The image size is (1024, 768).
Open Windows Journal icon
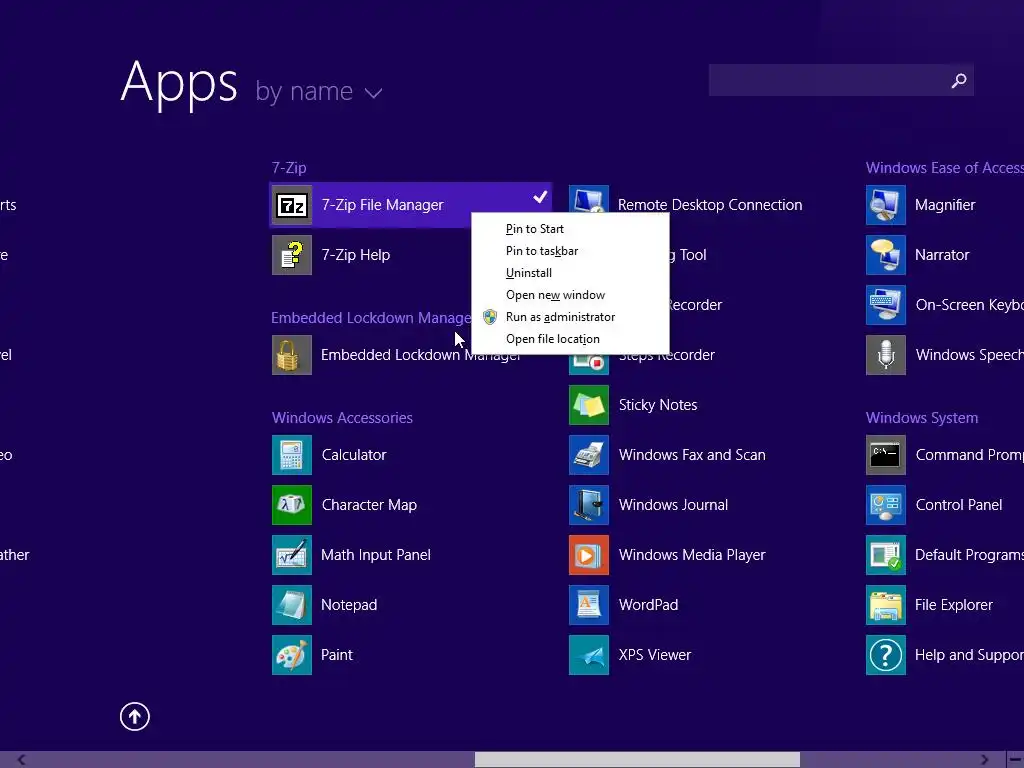(588, 505)
